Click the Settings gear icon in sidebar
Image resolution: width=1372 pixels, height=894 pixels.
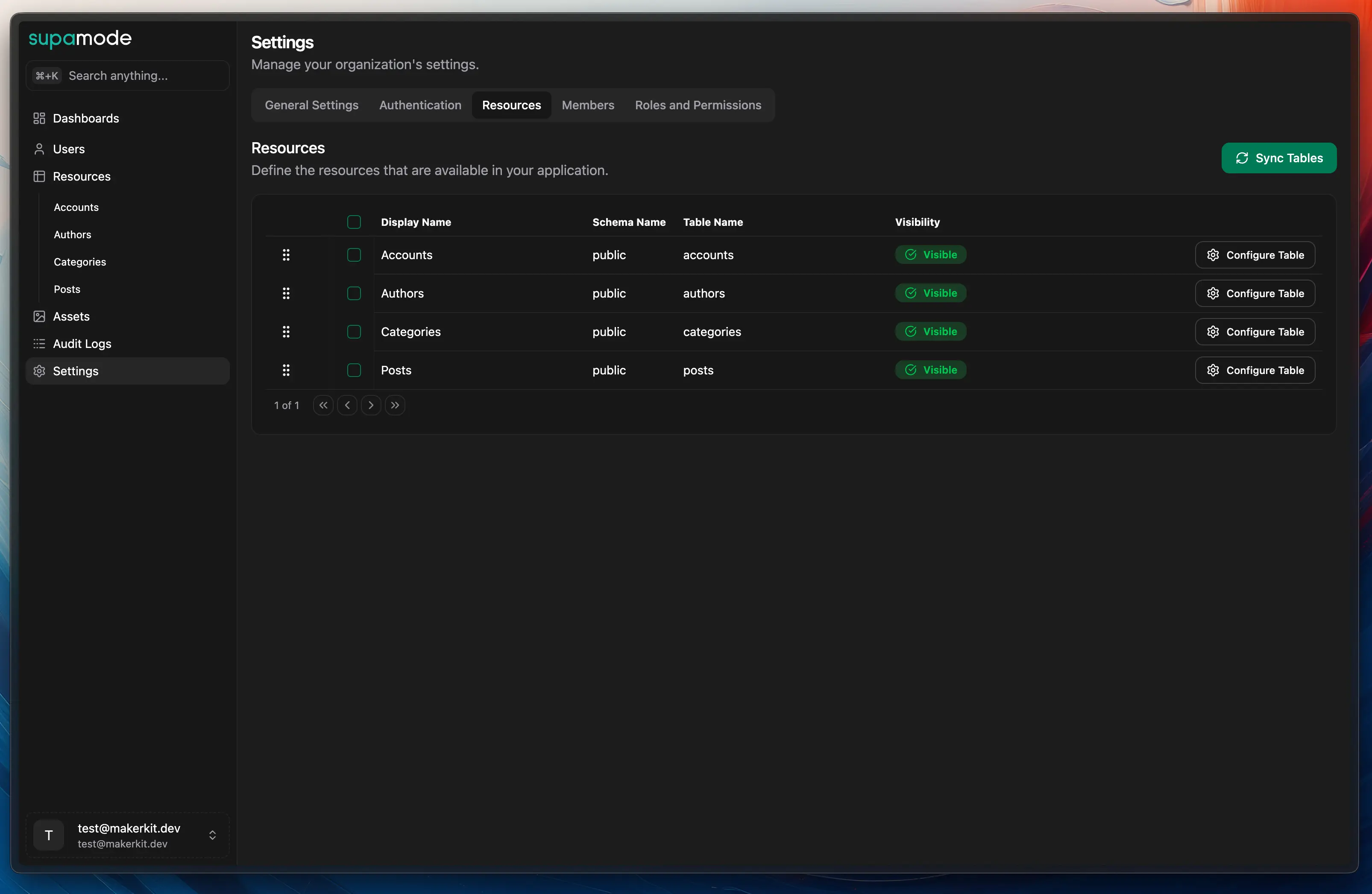coord(39,371)
